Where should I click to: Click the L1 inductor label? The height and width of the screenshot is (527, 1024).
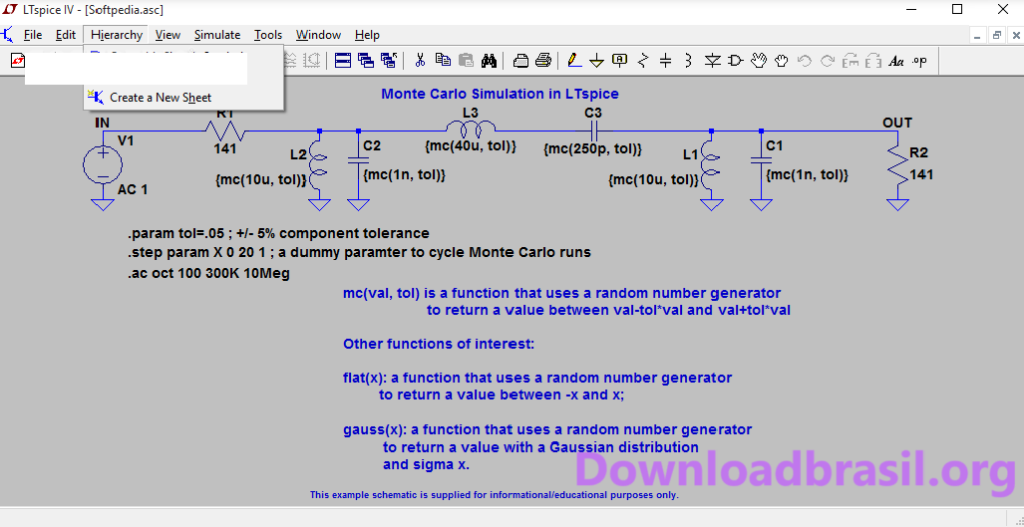690,155
